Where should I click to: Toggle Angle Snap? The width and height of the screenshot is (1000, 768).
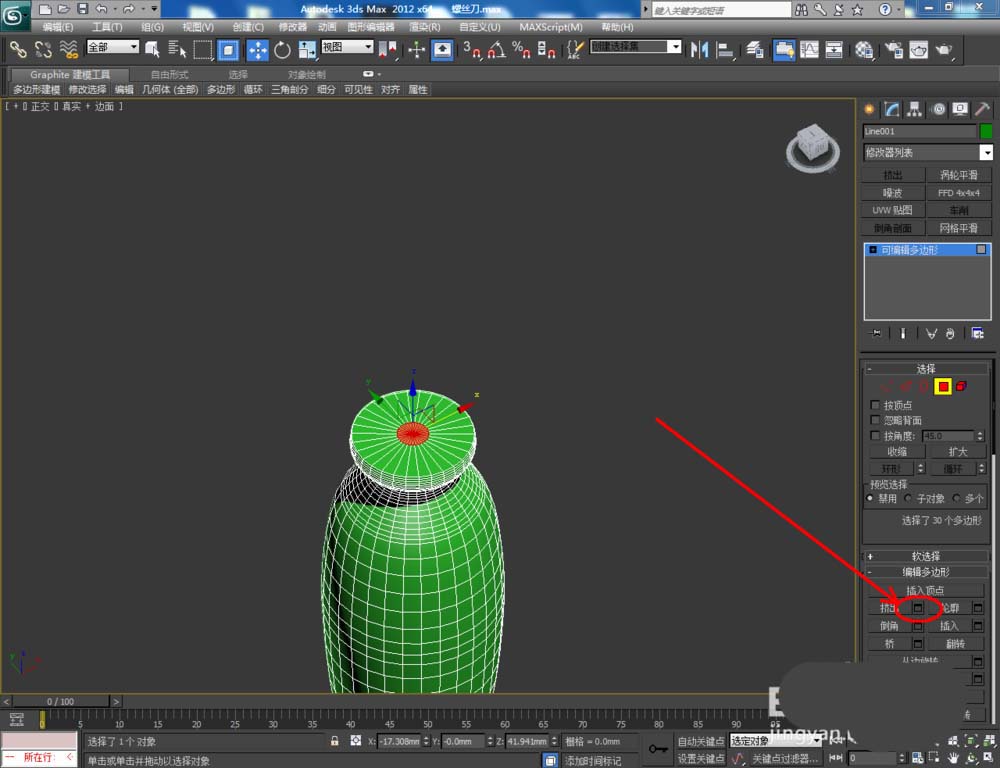(x=496, y=49)
